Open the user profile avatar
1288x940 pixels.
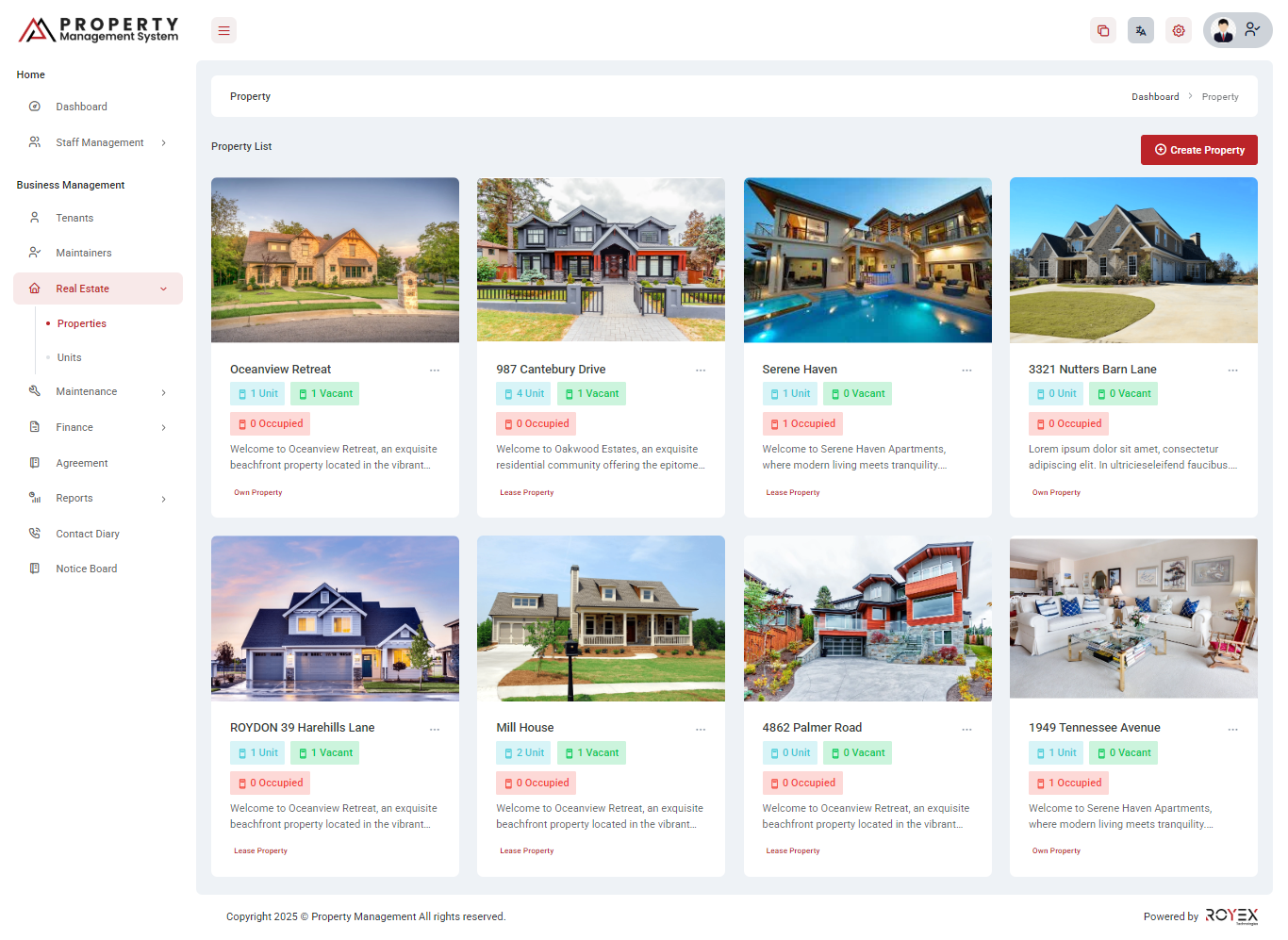click(x=1224, y=30)
